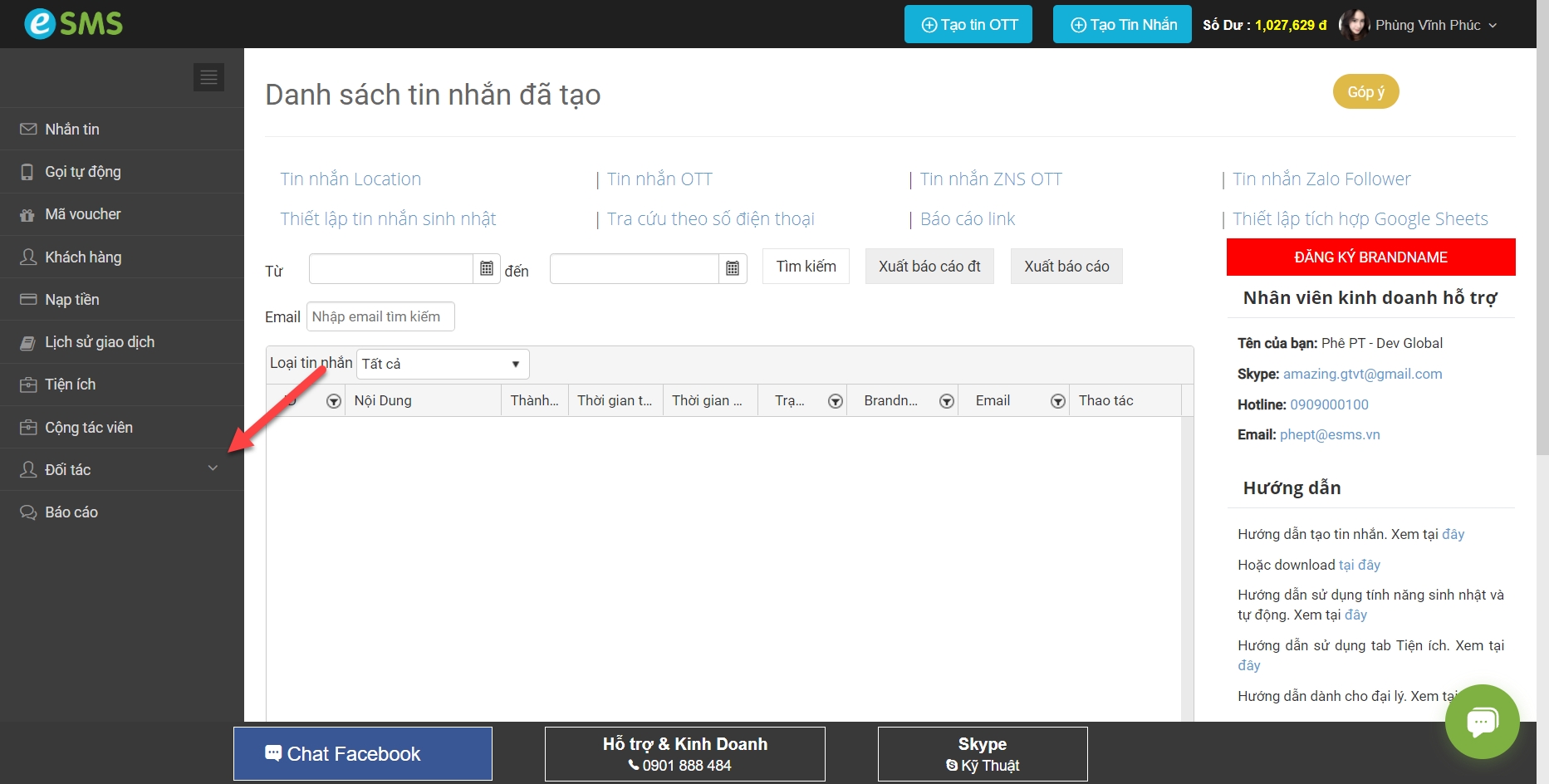Click the Báo cáo link hyperlink
The width and height of the screenshot is (1549, 784).
coord(968,219)
